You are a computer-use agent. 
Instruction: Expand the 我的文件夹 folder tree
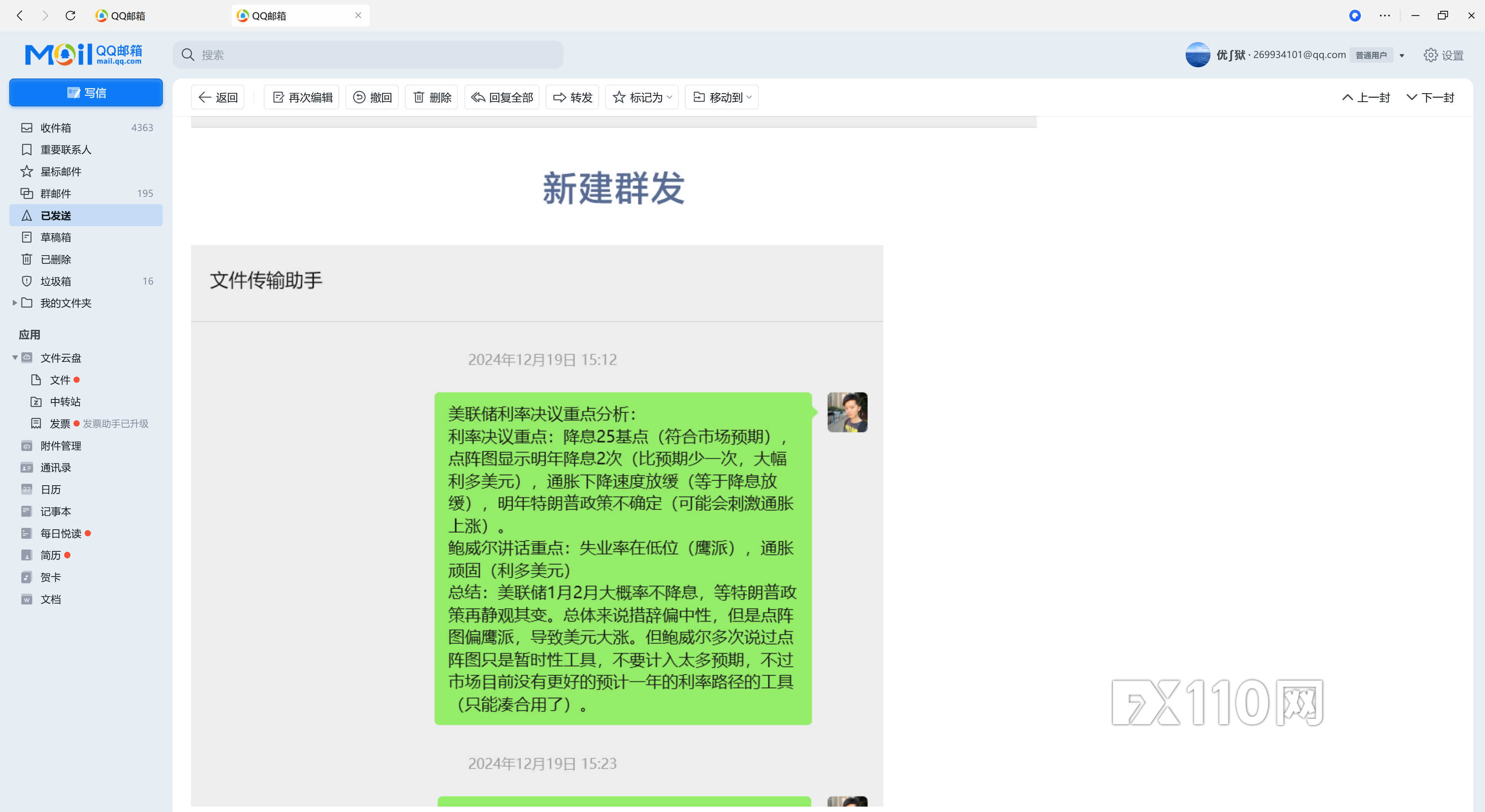tap(14, 302)
